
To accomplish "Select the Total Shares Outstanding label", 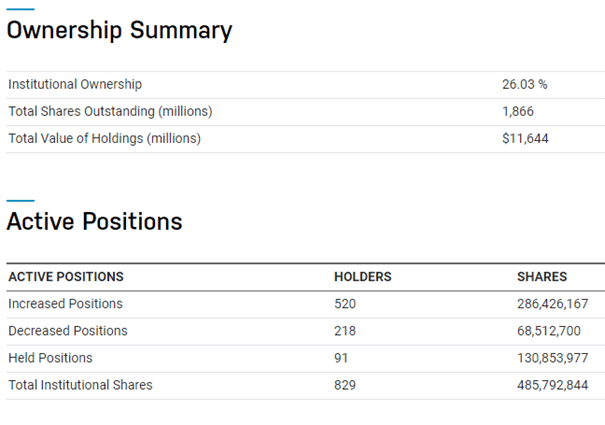I will [x=110, y=112].
